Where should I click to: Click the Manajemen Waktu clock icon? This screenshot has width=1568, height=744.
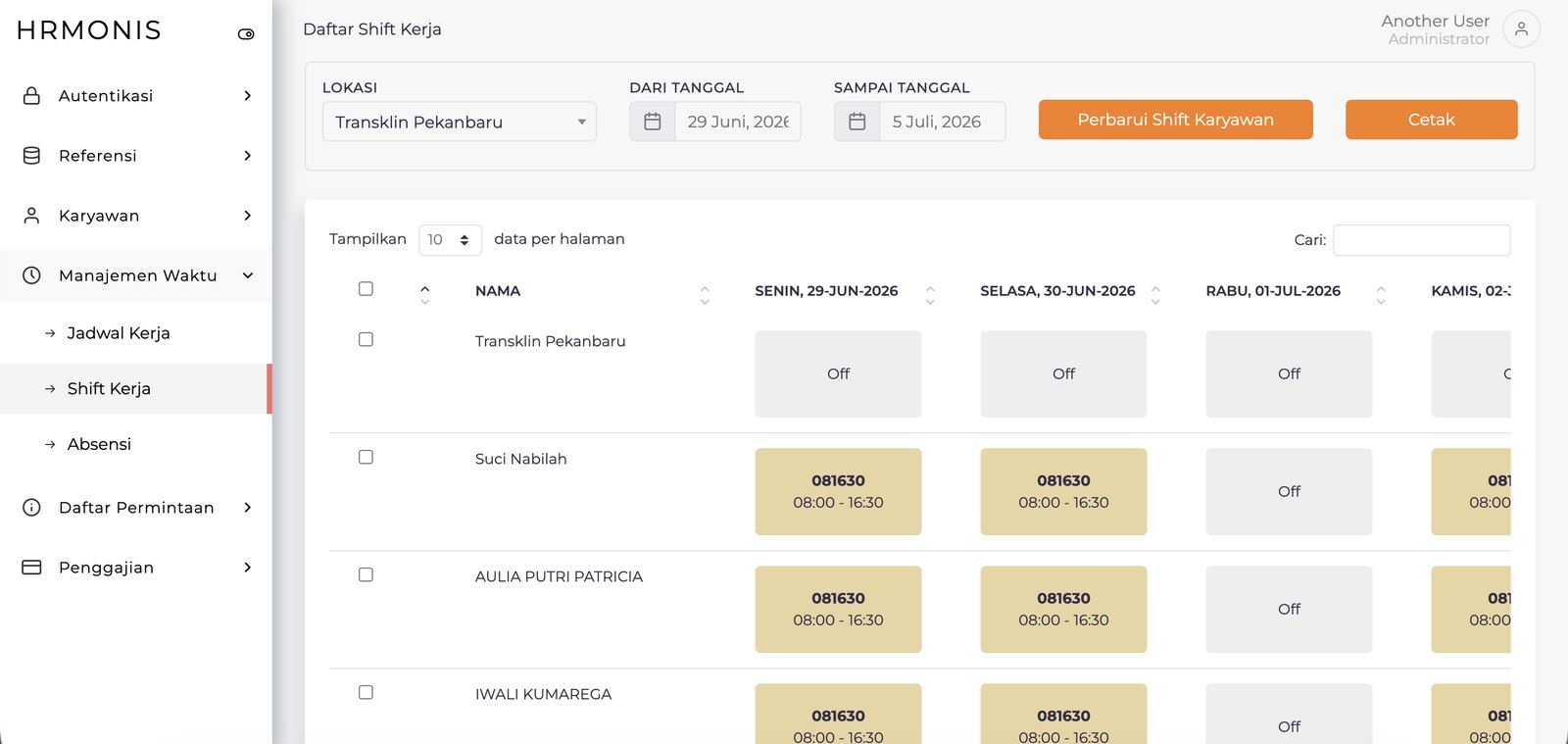pos(31,275)
